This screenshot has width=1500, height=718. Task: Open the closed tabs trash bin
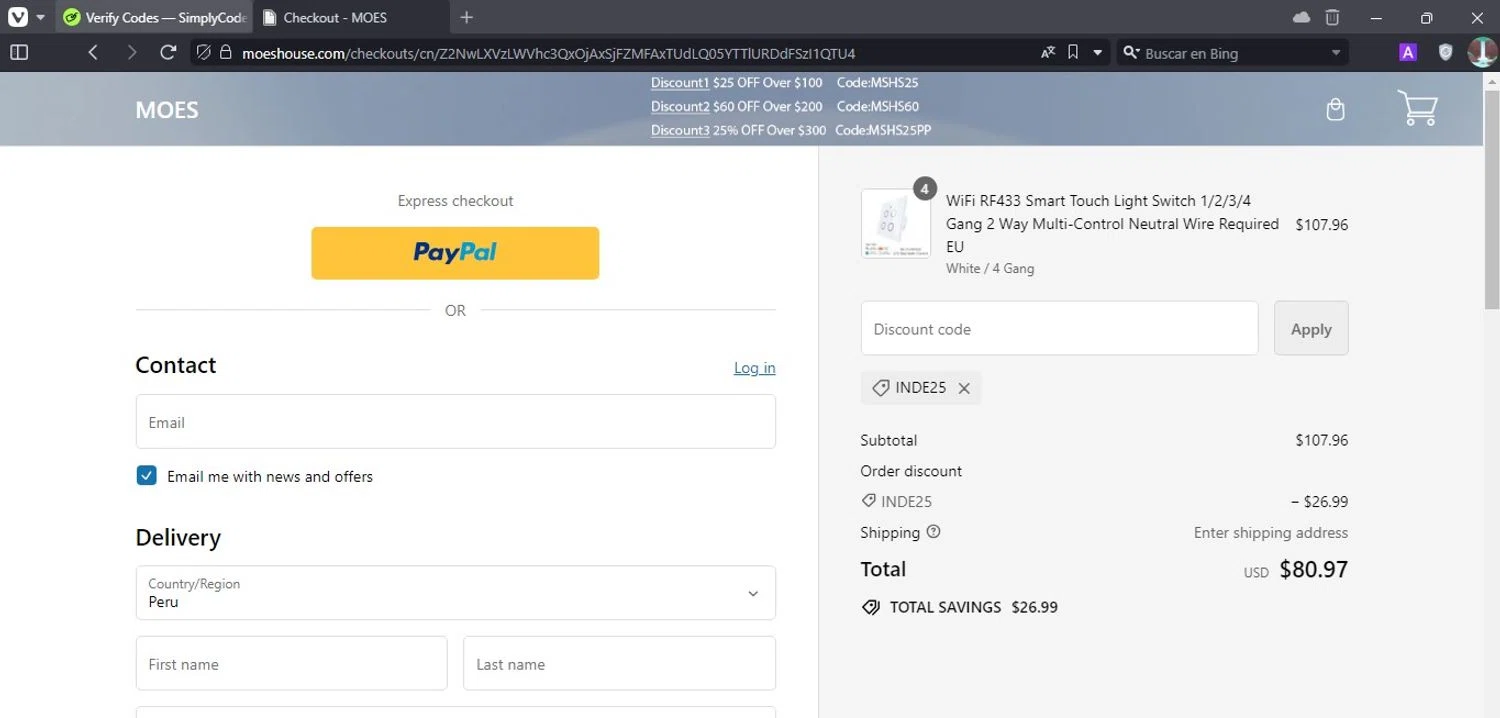(1332, 17)
